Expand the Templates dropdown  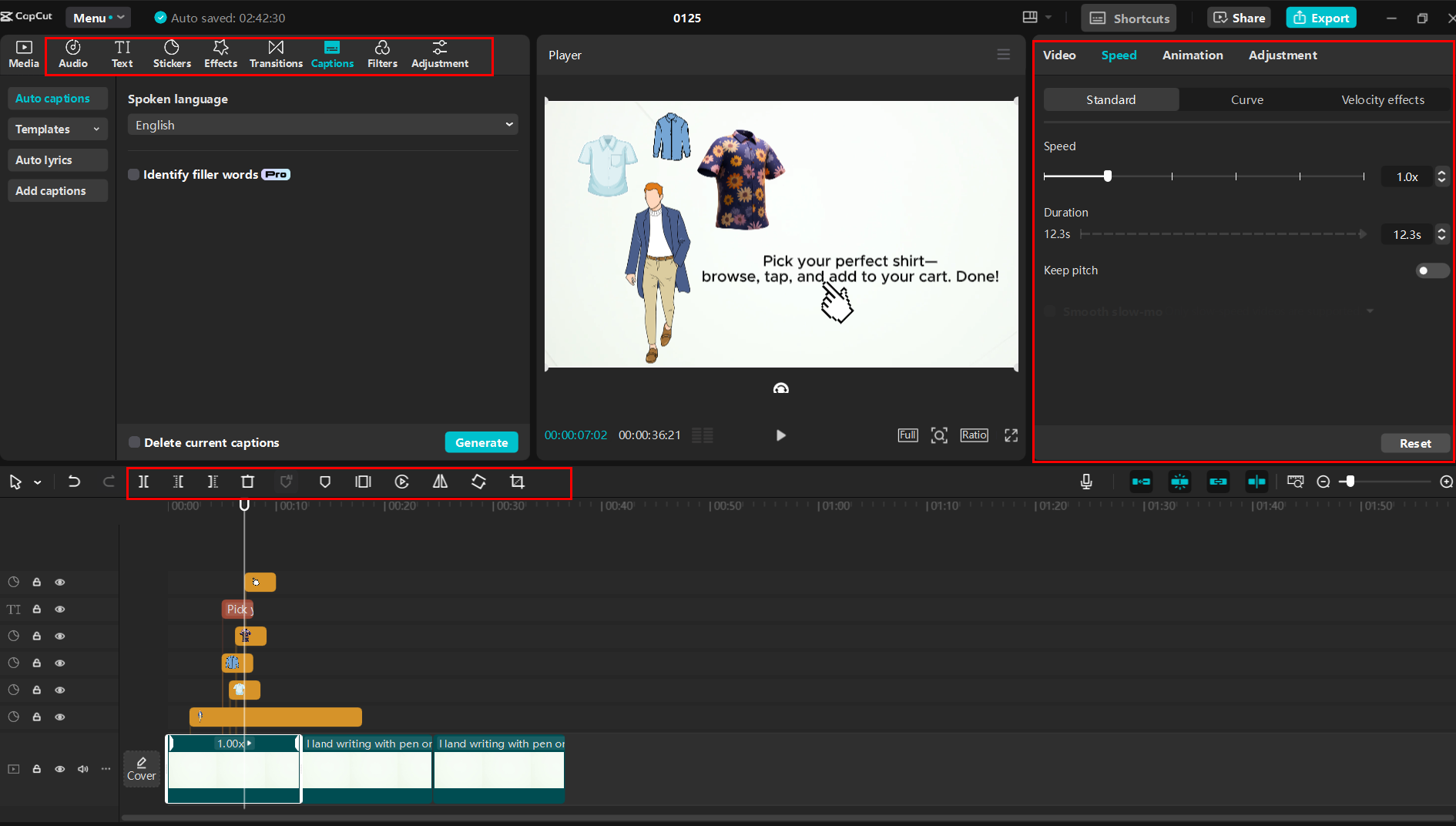point(57,129)
